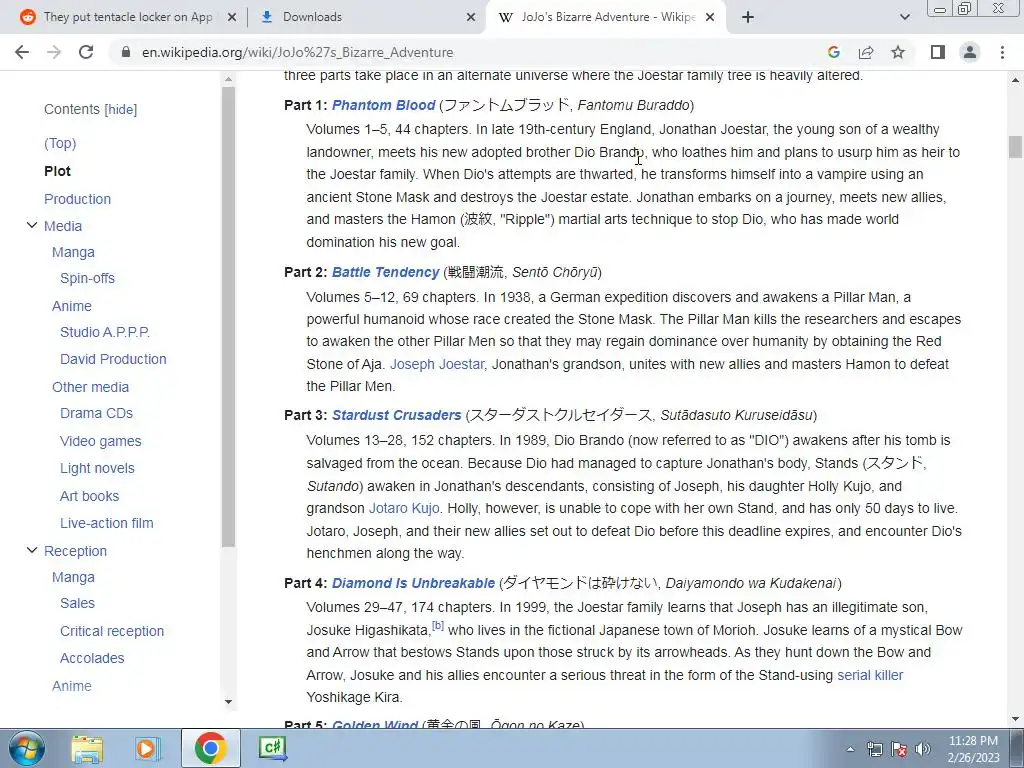Show hidden tray icons arrow
The width and height of the screenshot is (1024, 768).
pyautogui.click(x=850, y=749)
